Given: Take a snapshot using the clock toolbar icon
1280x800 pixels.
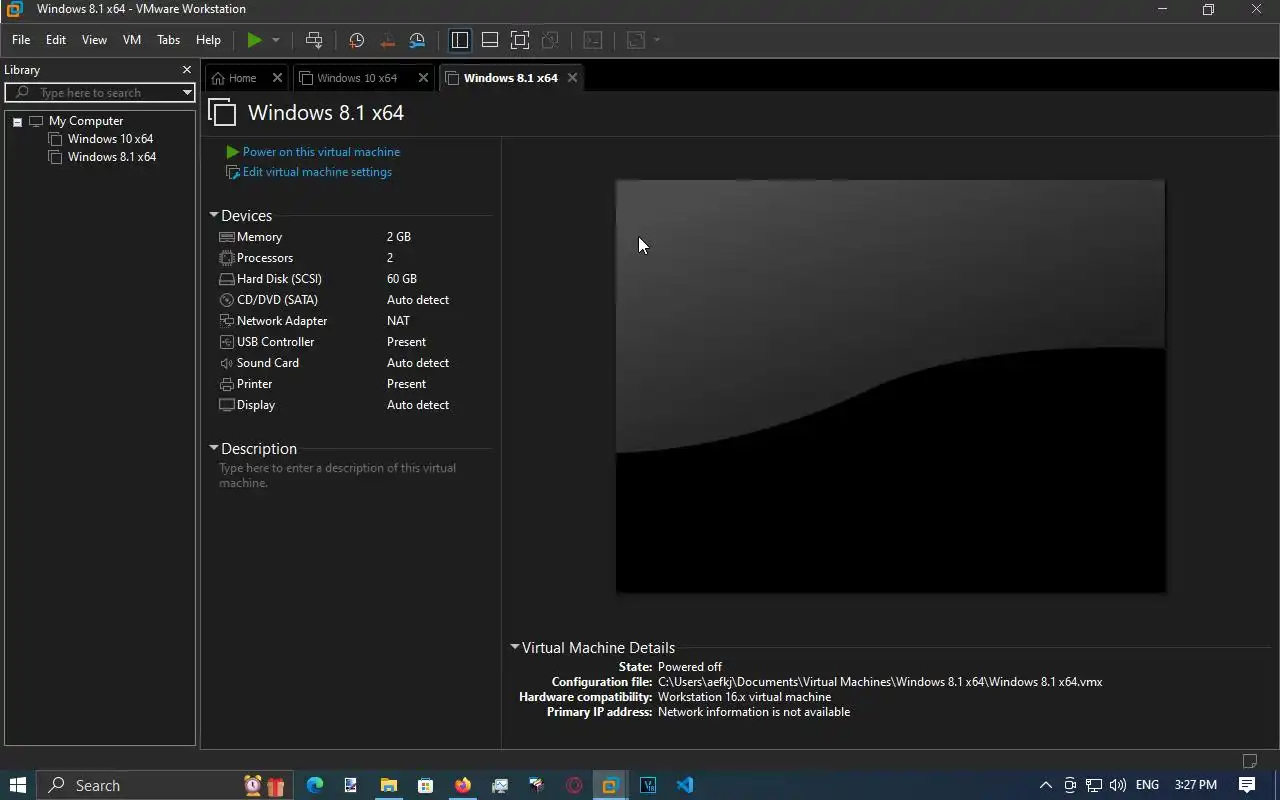Looking at the screenshot, I should (x=356, y=40).
